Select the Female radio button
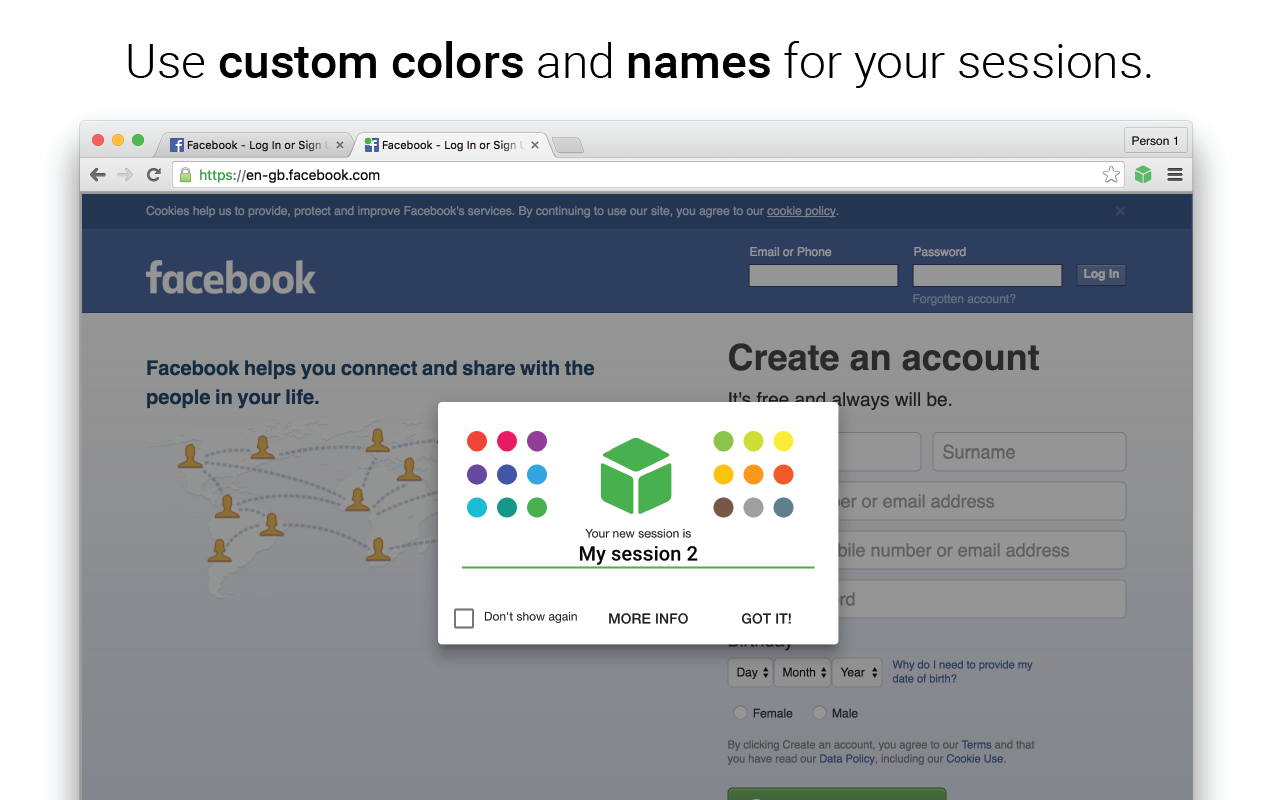The height and width of the screenshot is (800, 1280). [x=739, y=712]
